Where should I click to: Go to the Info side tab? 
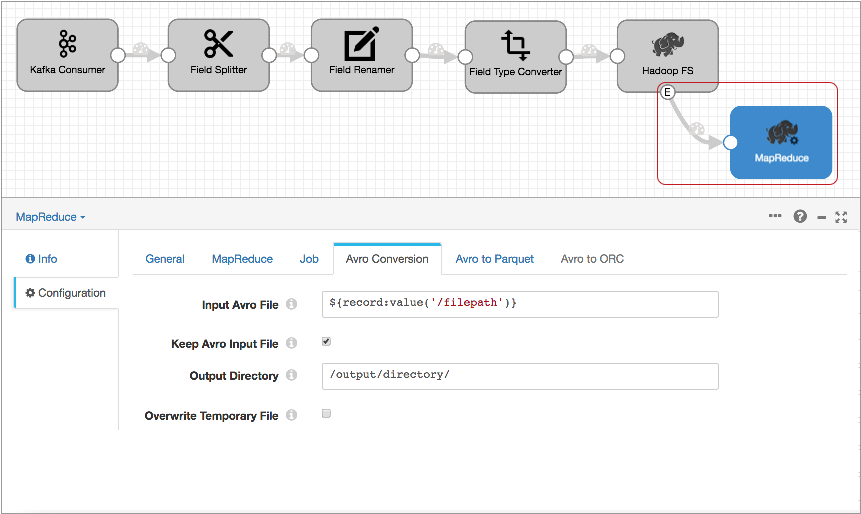click(x=42, y=259)
